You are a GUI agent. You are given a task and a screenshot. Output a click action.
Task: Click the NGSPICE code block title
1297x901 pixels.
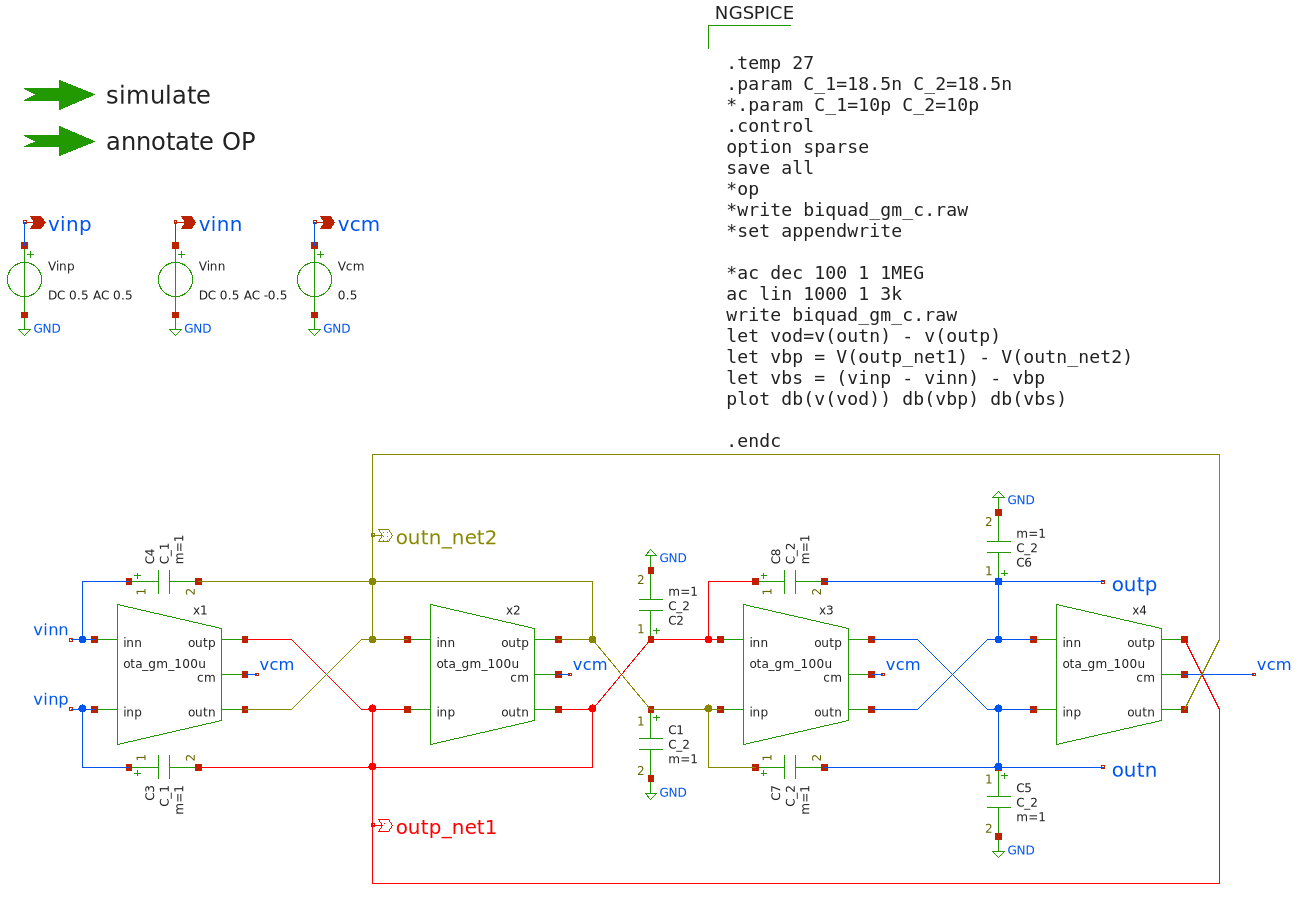click(x=754, y=13)
